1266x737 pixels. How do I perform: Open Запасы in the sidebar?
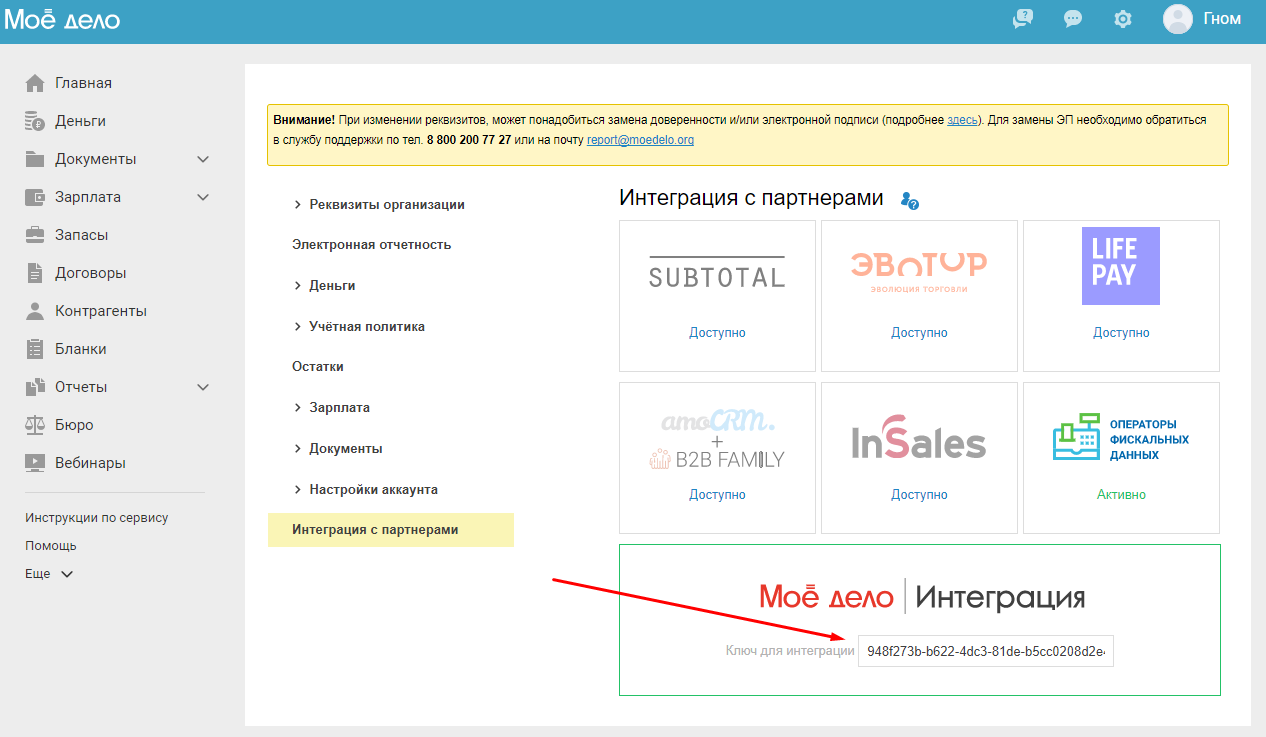click(x=82, y=235)
